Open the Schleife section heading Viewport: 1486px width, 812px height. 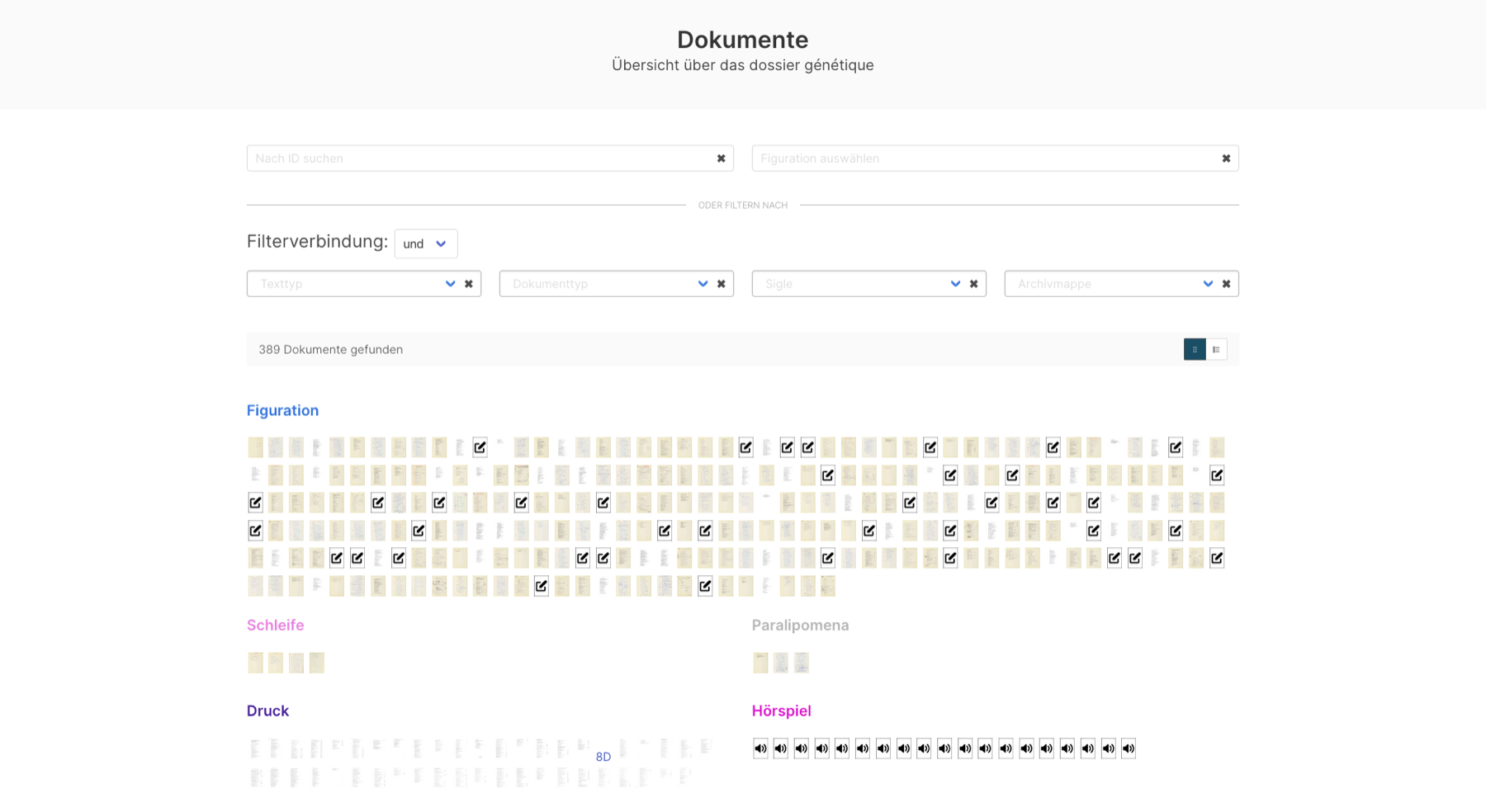pos(276,625)
